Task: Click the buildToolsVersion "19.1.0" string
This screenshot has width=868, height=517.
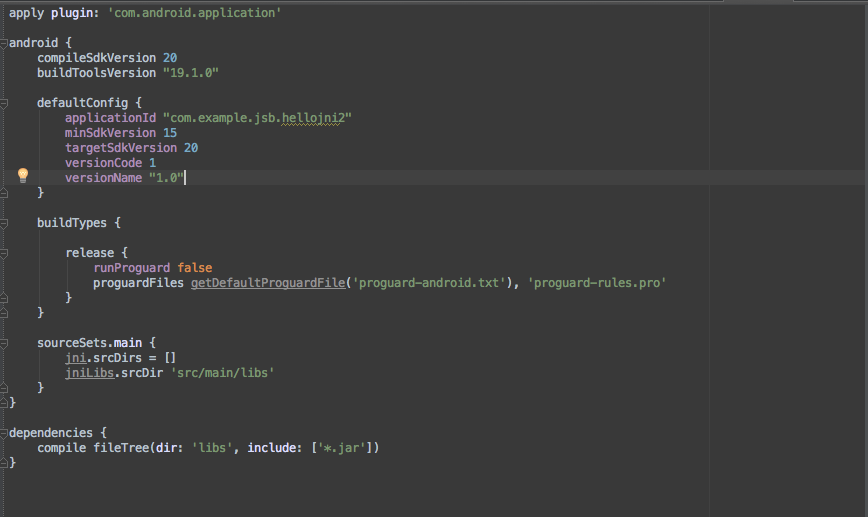Action: point(191,73)
